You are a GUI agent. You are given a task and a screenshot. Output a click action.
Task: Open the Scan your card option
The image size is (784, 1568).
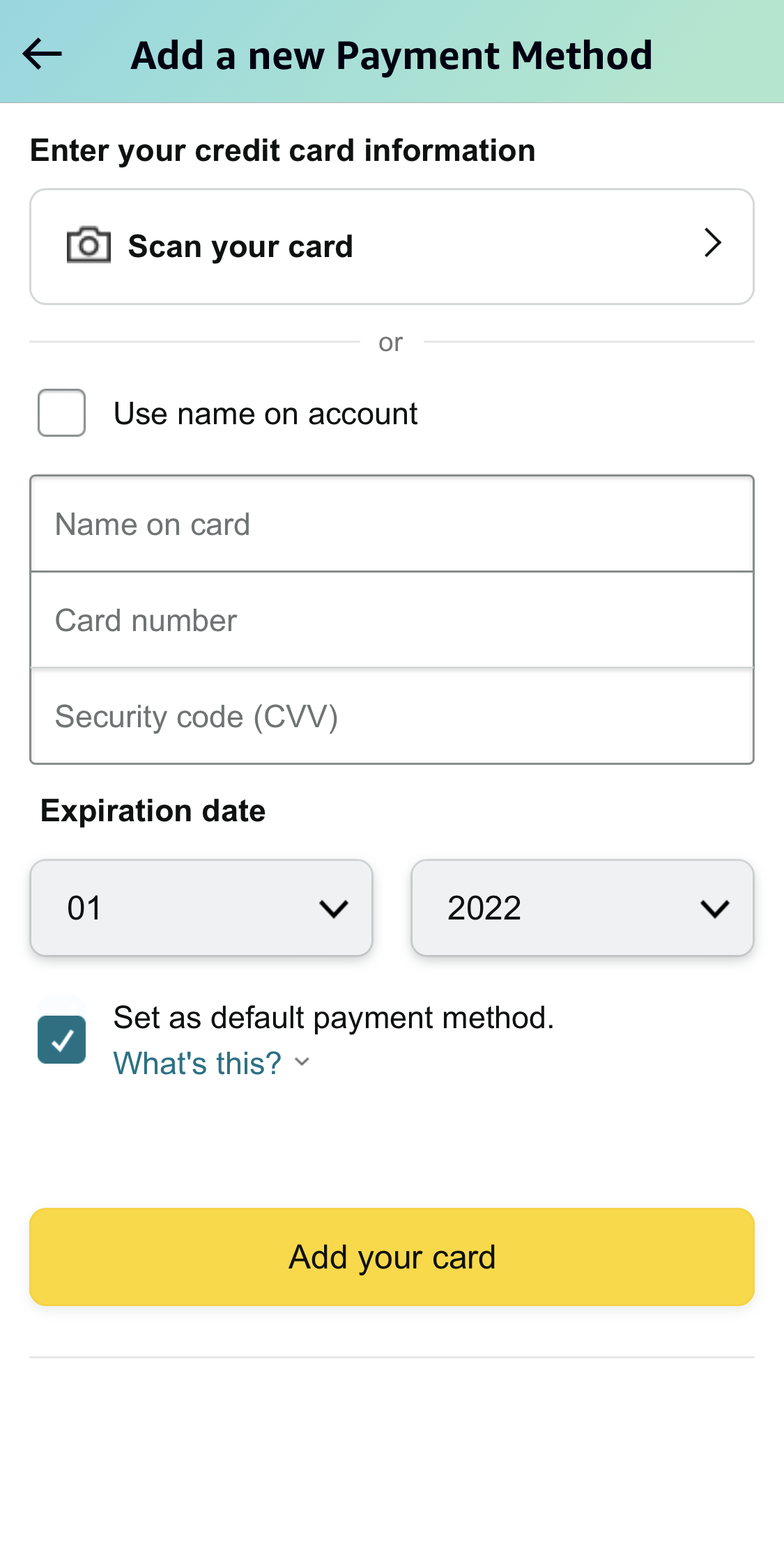tap(390, 245)
